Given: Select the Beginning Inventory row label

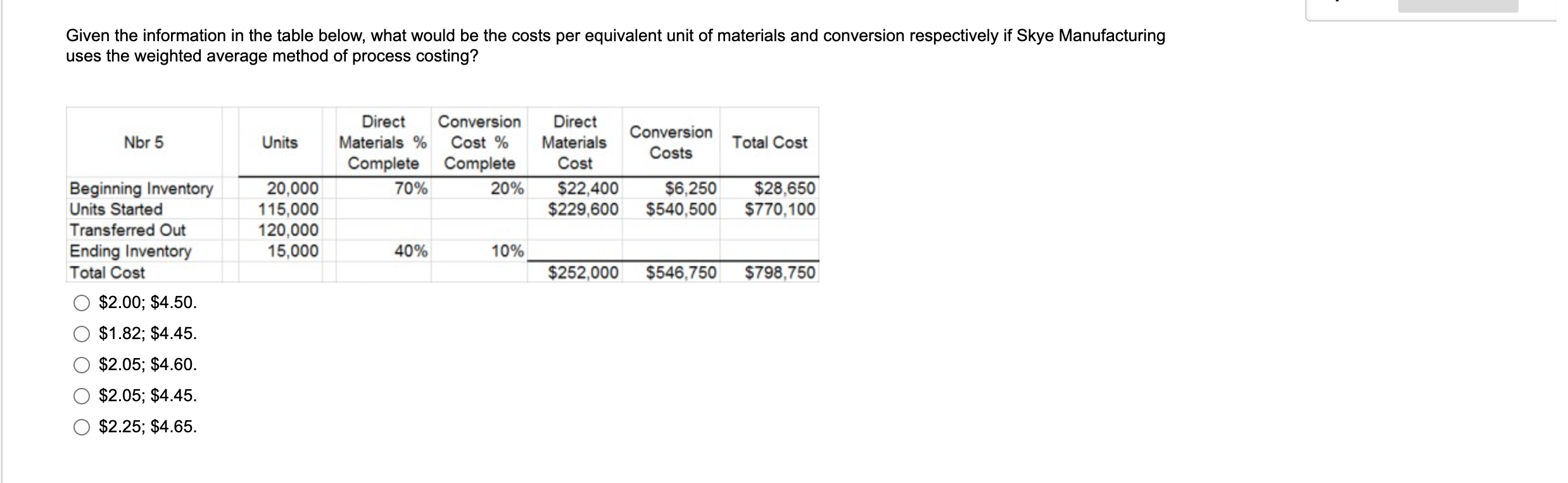Looking at the screenshot, I should [x=140, y=188].
